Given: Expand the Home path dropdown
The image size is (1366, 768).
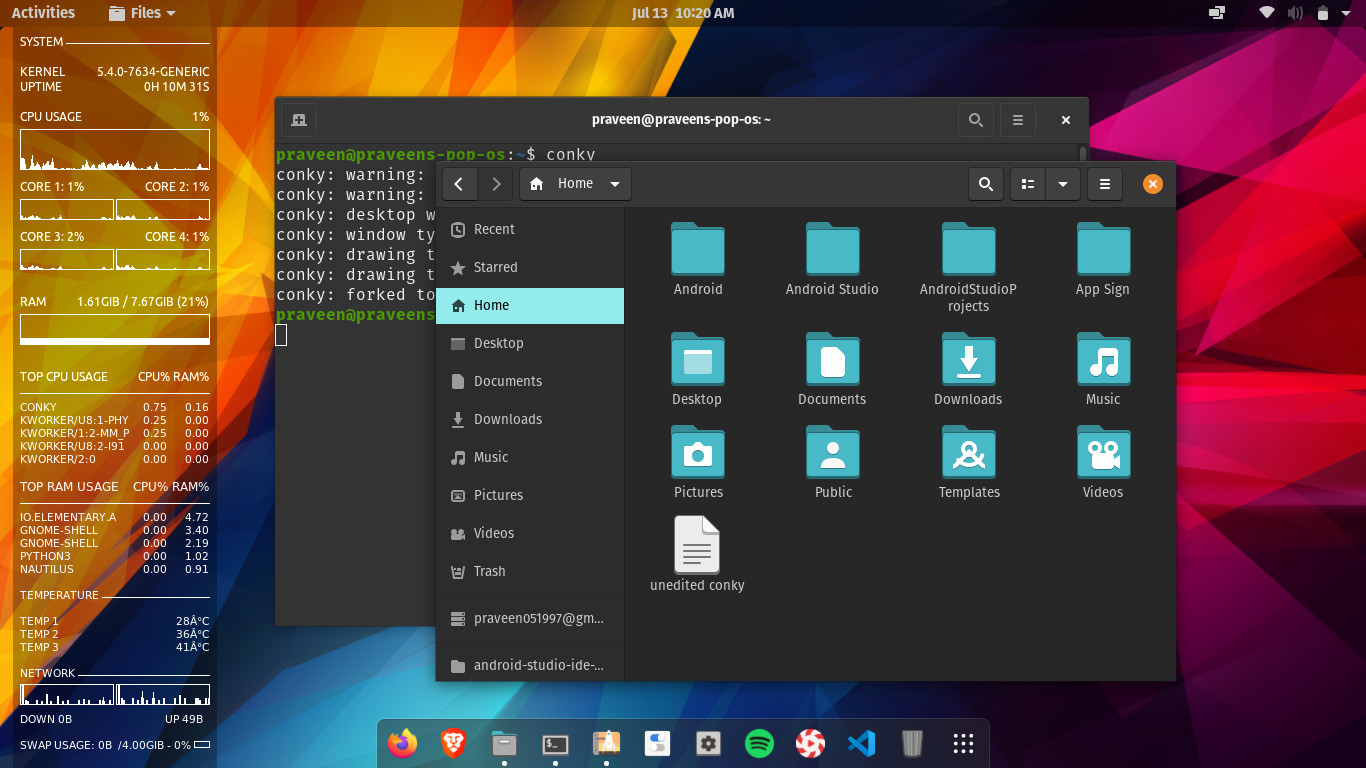Looking at the screenshot, I should click(x=615, y=184).
